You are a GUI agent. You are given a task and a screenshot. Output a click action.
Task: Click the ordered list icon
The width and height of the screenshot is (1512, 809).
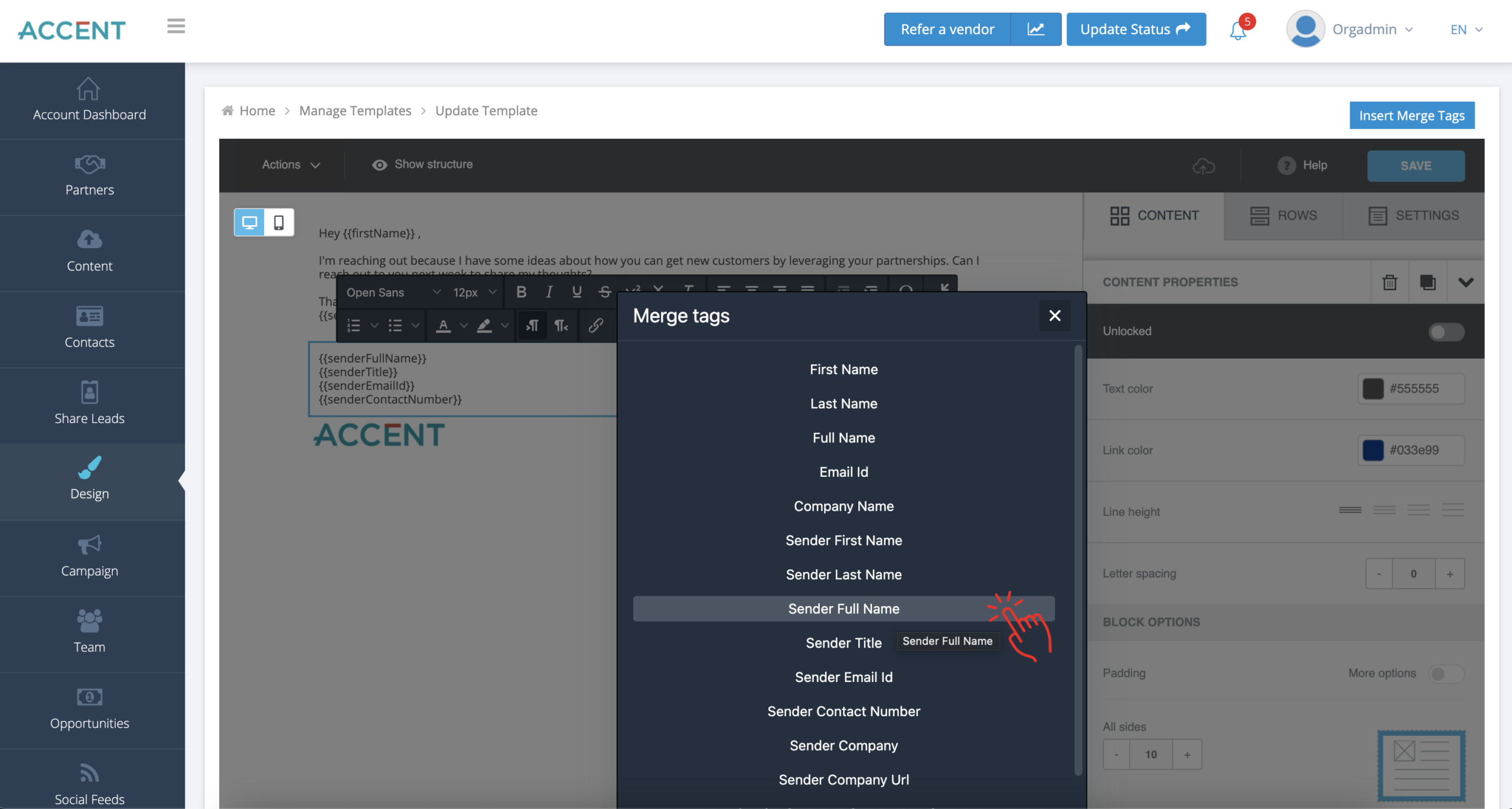click(x=354, y=326)
